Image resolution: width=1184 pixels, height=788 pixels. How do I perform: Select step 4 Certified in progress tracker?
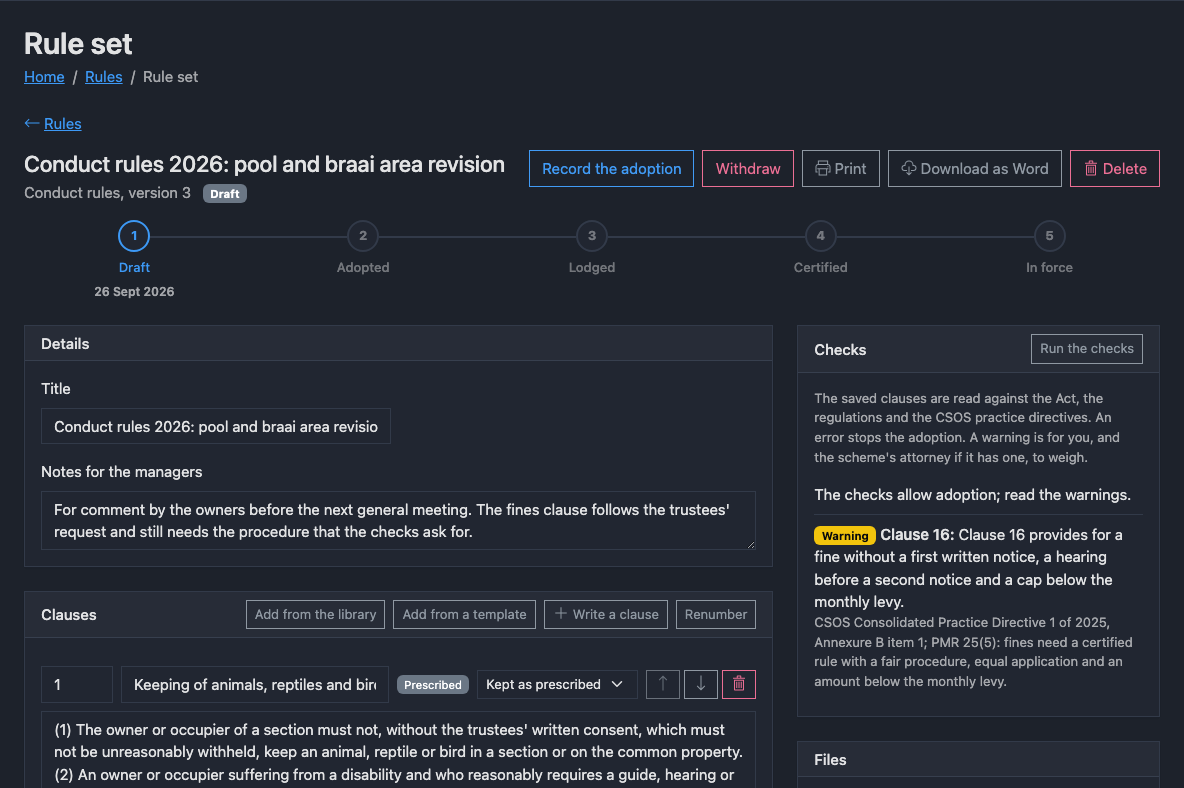point(821,236)
